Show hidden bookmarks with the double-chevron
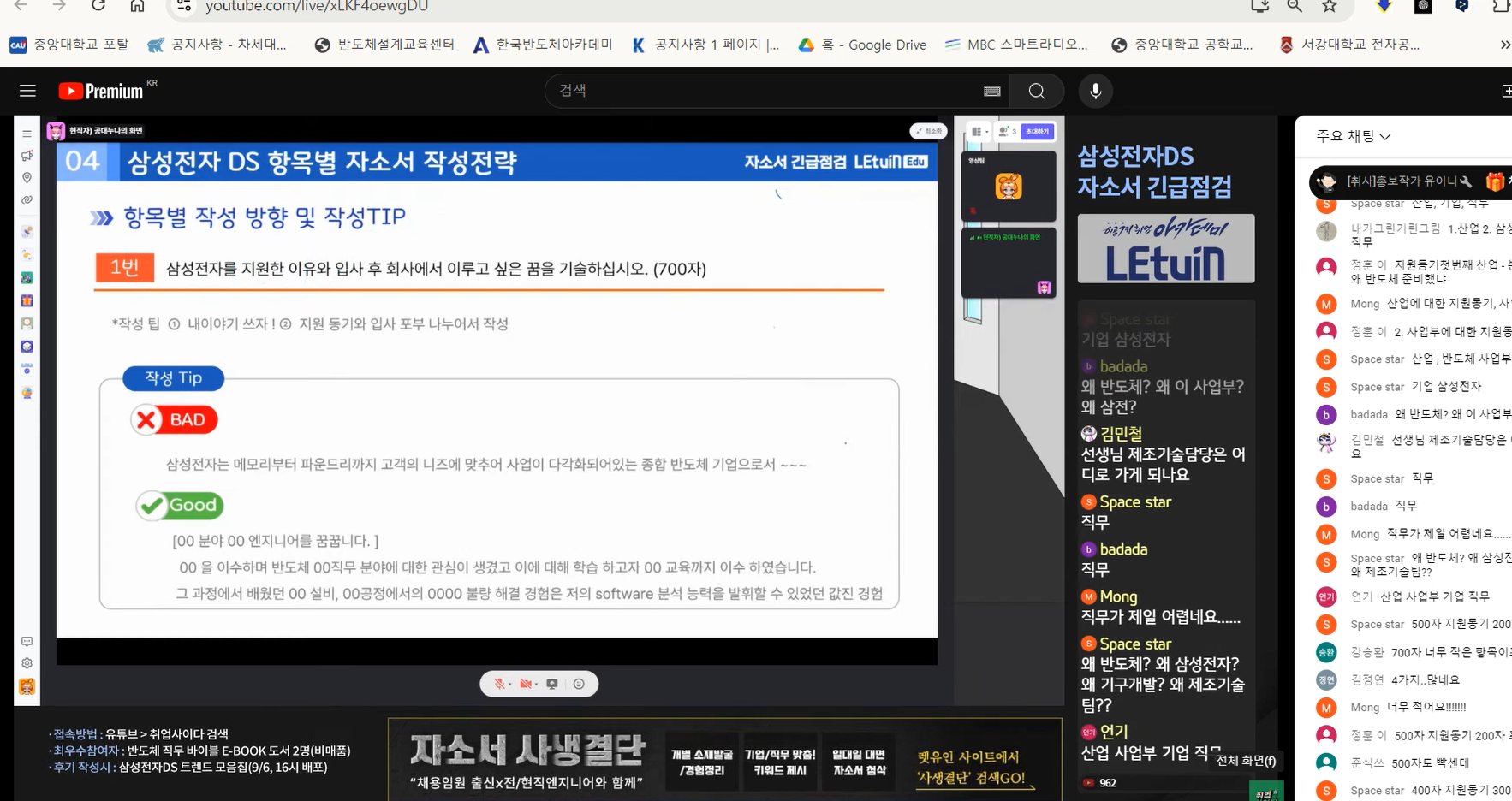The image size is (1512, 801). (x=1504, y=44)
